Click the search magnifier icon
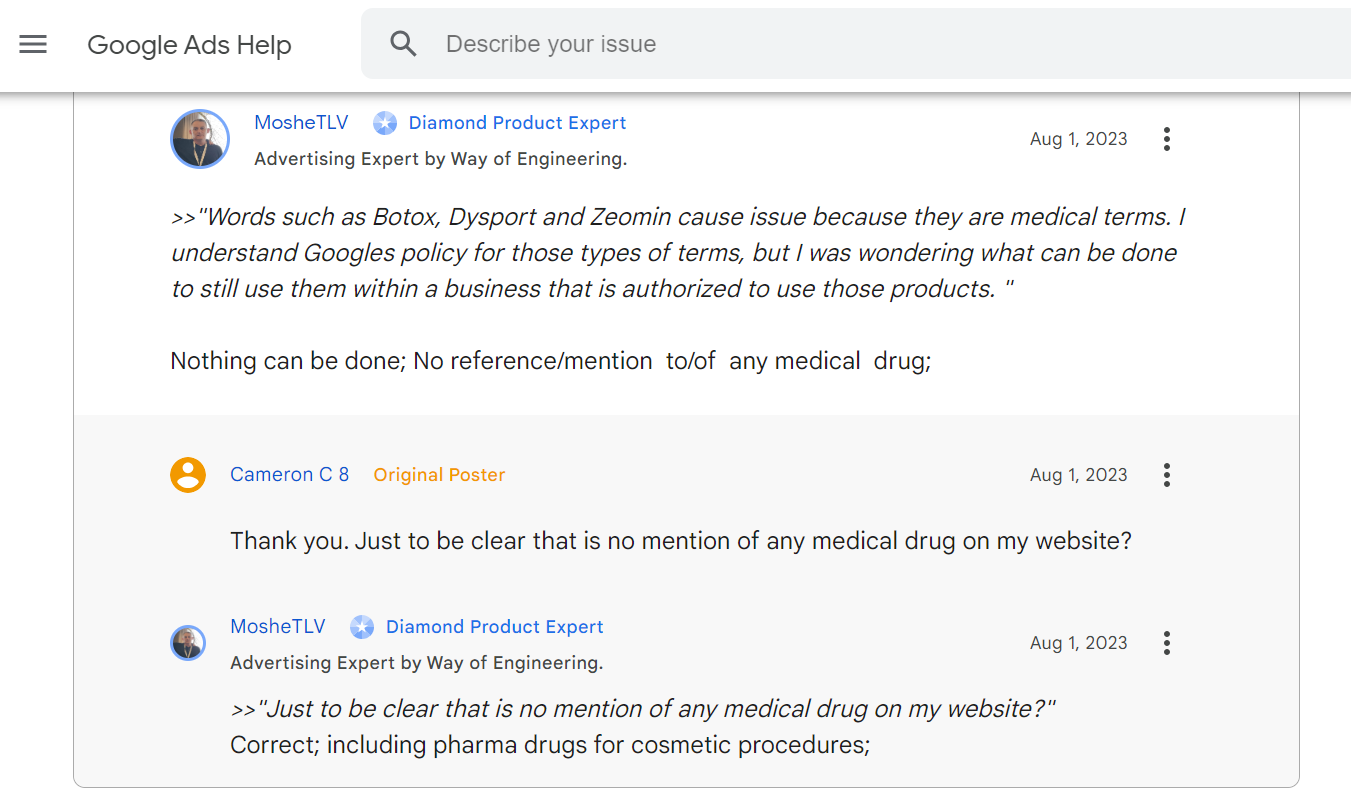This screenshot has width=1351, height=795. (x=403, y=44)
